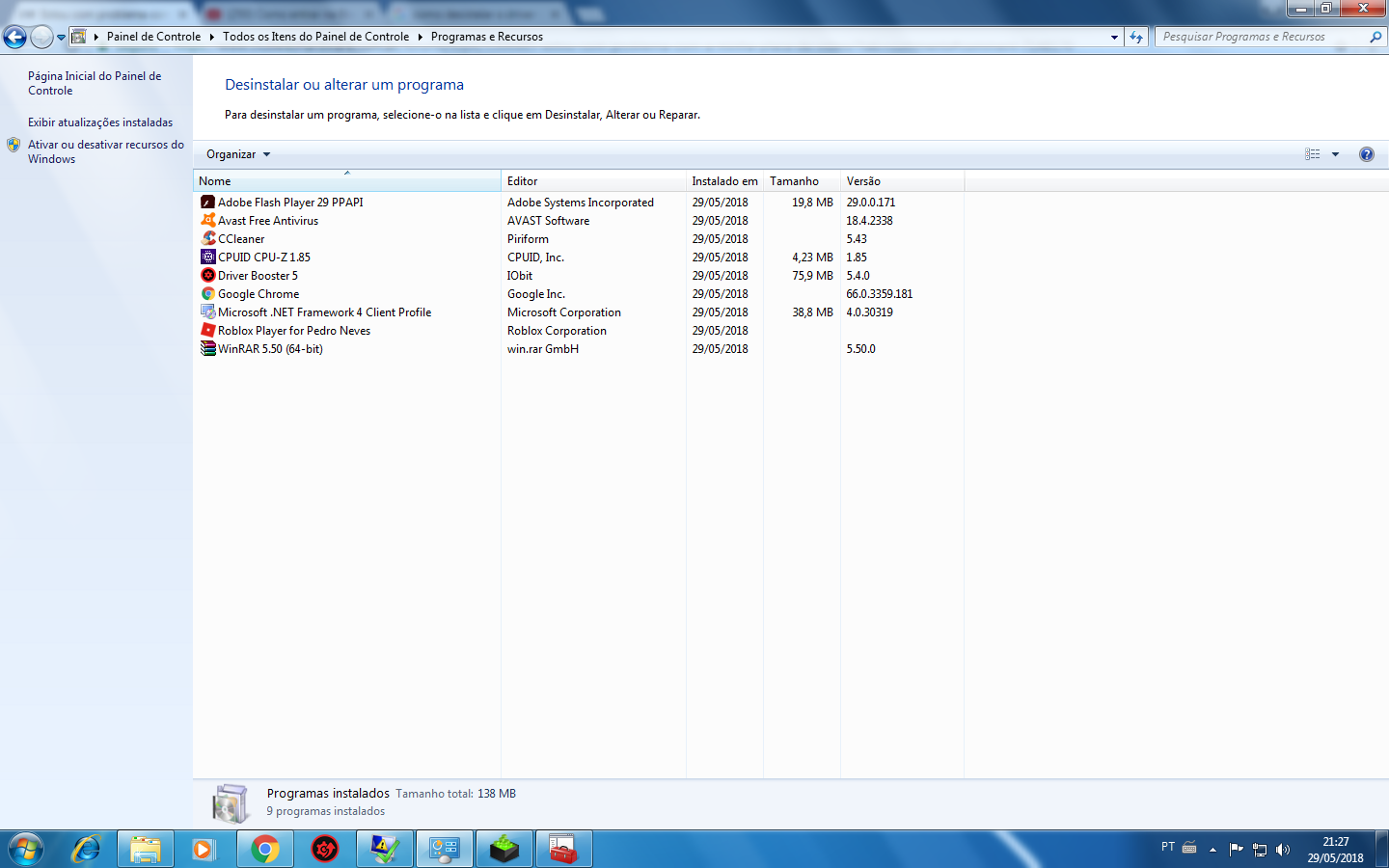Image resolution: width=1389 pixels, height=868 pixels.
Task: Select version 66.0.3359.181 cell
Action: point(879,294)
